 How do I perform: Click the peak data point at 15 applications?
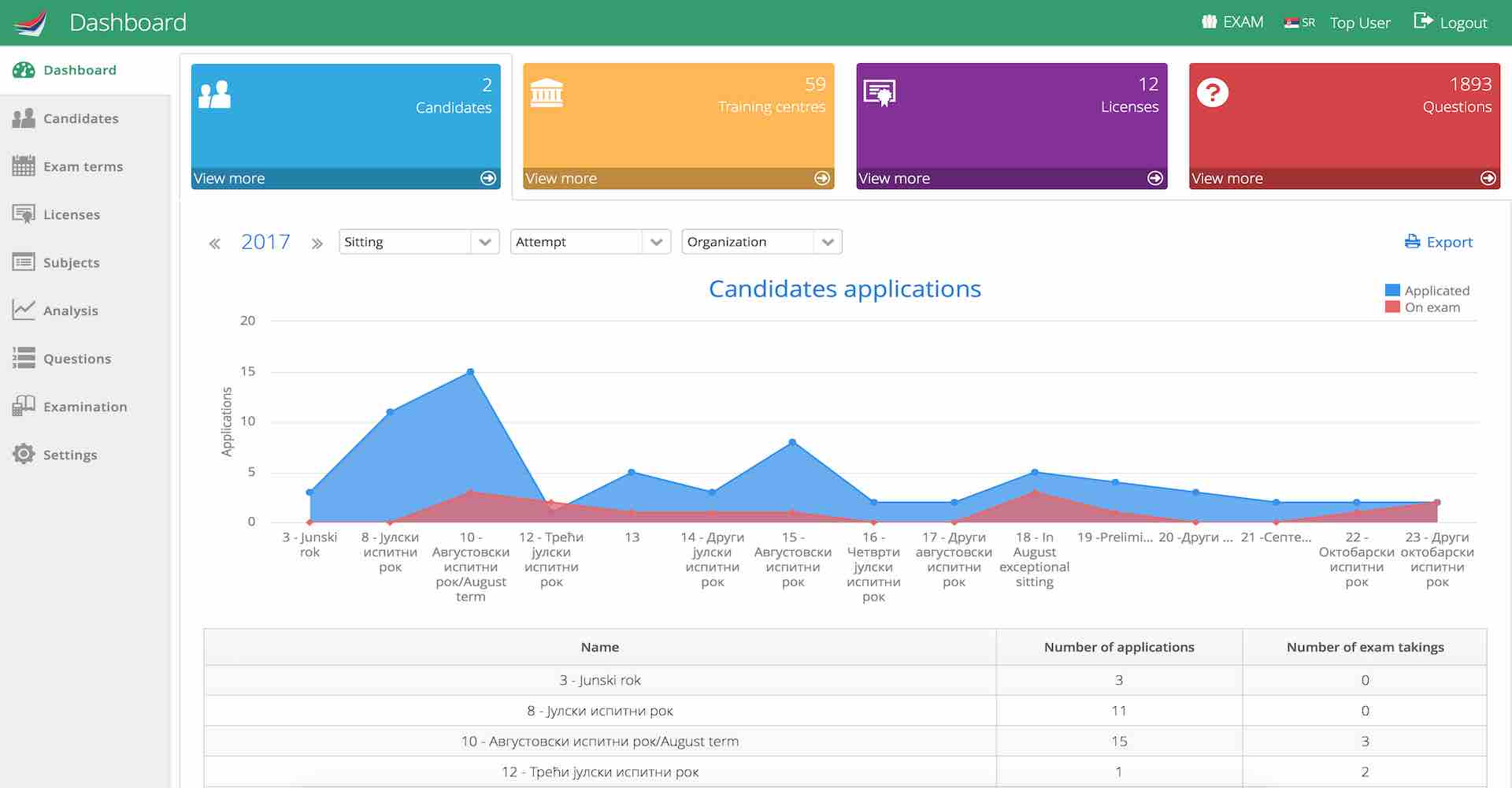tap(470, 372)
